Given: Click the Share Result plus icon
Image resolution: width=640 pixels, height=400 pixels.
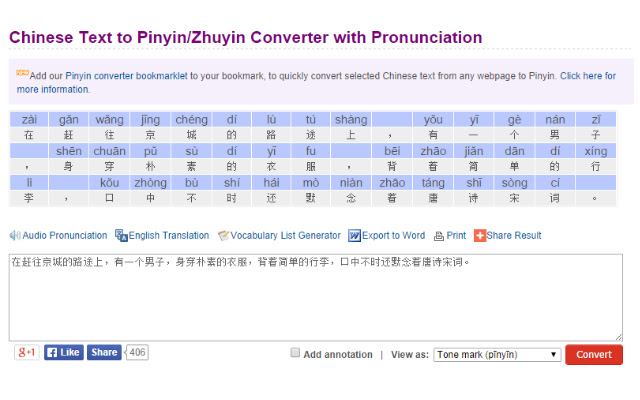Looking at the screenshot, I should (480, 236).
